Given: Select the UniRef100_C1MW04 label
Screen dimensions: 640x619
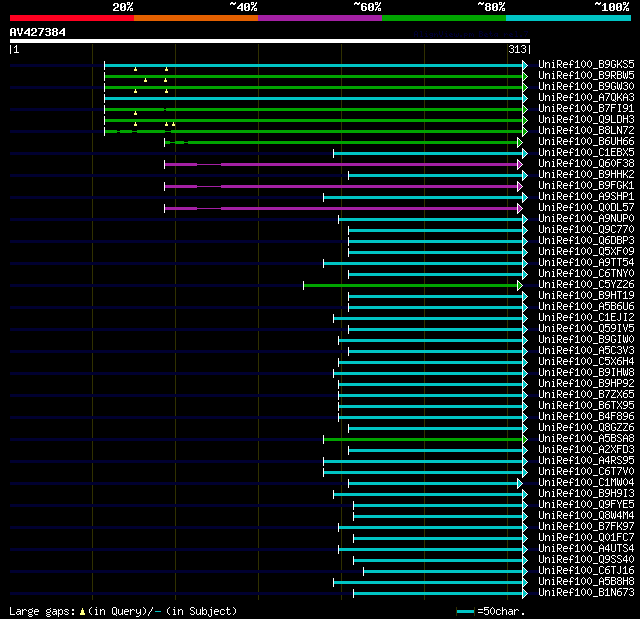Looking at the screenshot, I should click(x=586, y=483).
